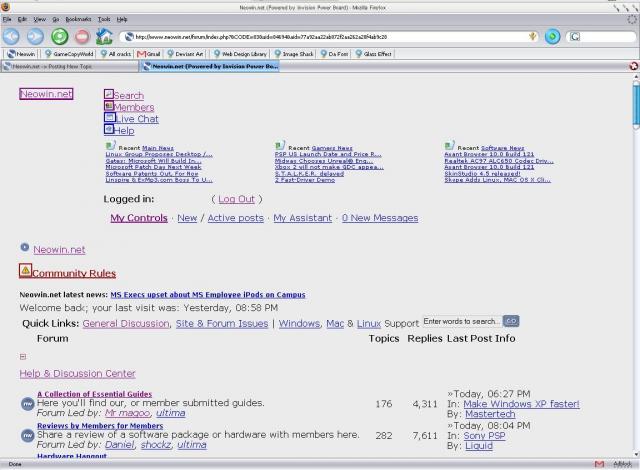Click the Recent Software News feed icon
Image resolution: width=640 pixels, height=470 pixels.
449,145
